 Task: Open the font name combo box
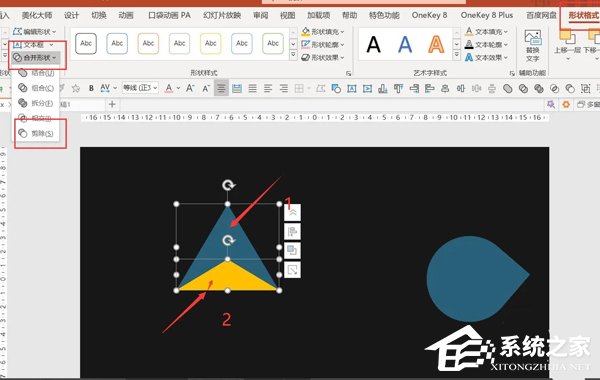[x=140, y=88]
